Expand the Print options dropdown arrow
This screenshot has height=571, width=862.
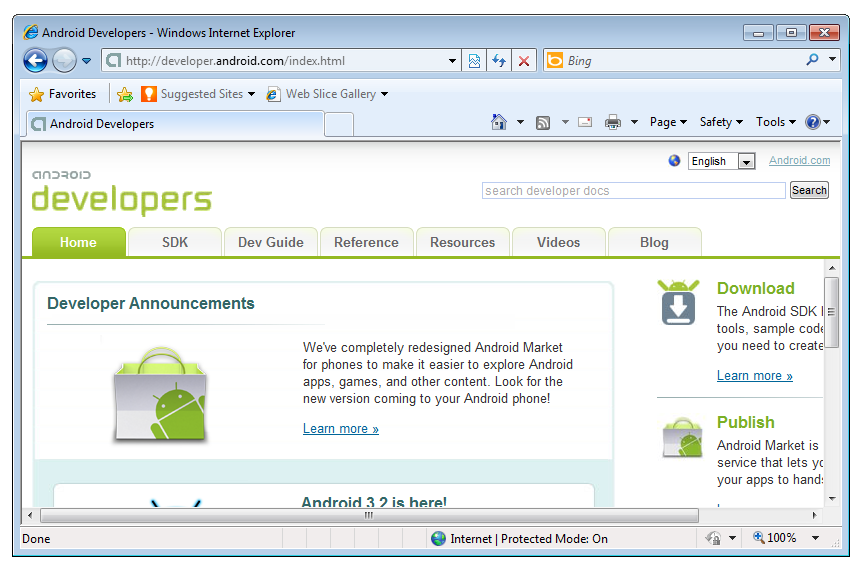click(634, 122)
